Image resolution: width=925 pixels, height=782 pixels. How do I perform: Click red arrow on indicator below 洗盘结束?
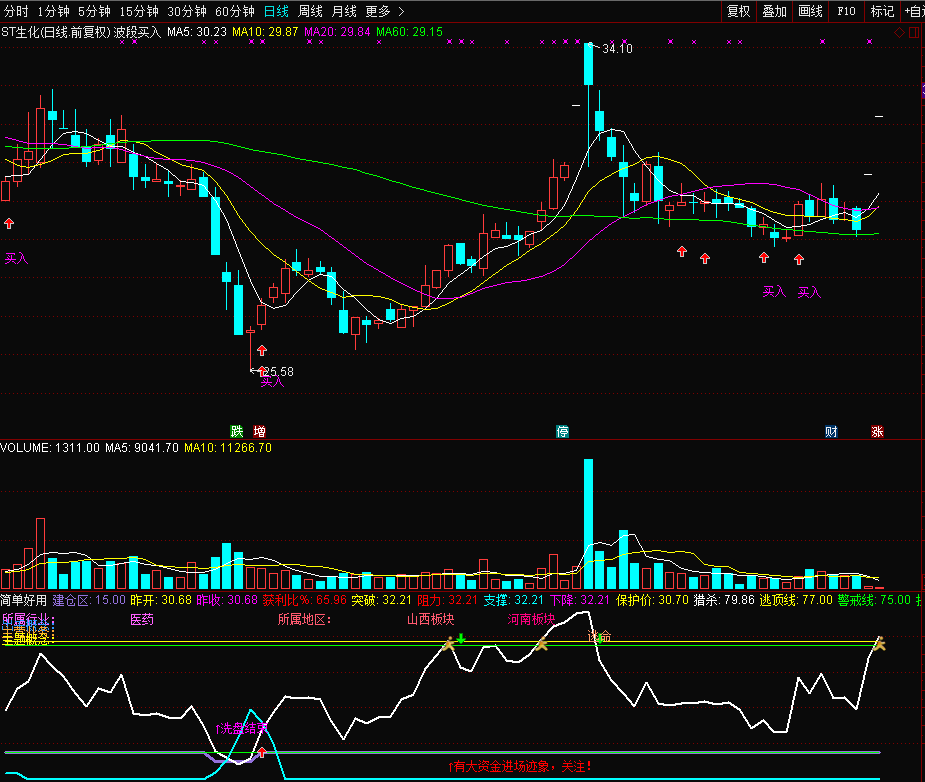pyautogui.click(x=262, y=753)
